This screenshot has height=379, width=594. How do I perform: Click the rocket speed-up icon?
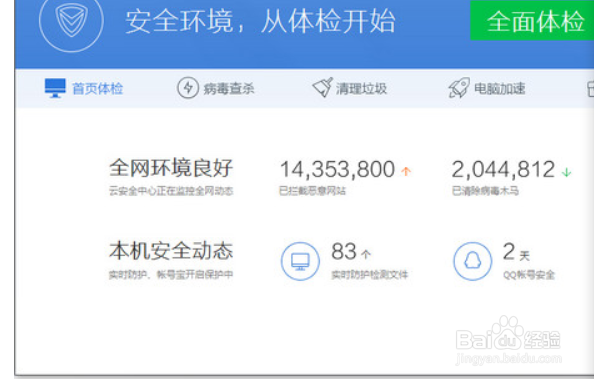(459, 88)
